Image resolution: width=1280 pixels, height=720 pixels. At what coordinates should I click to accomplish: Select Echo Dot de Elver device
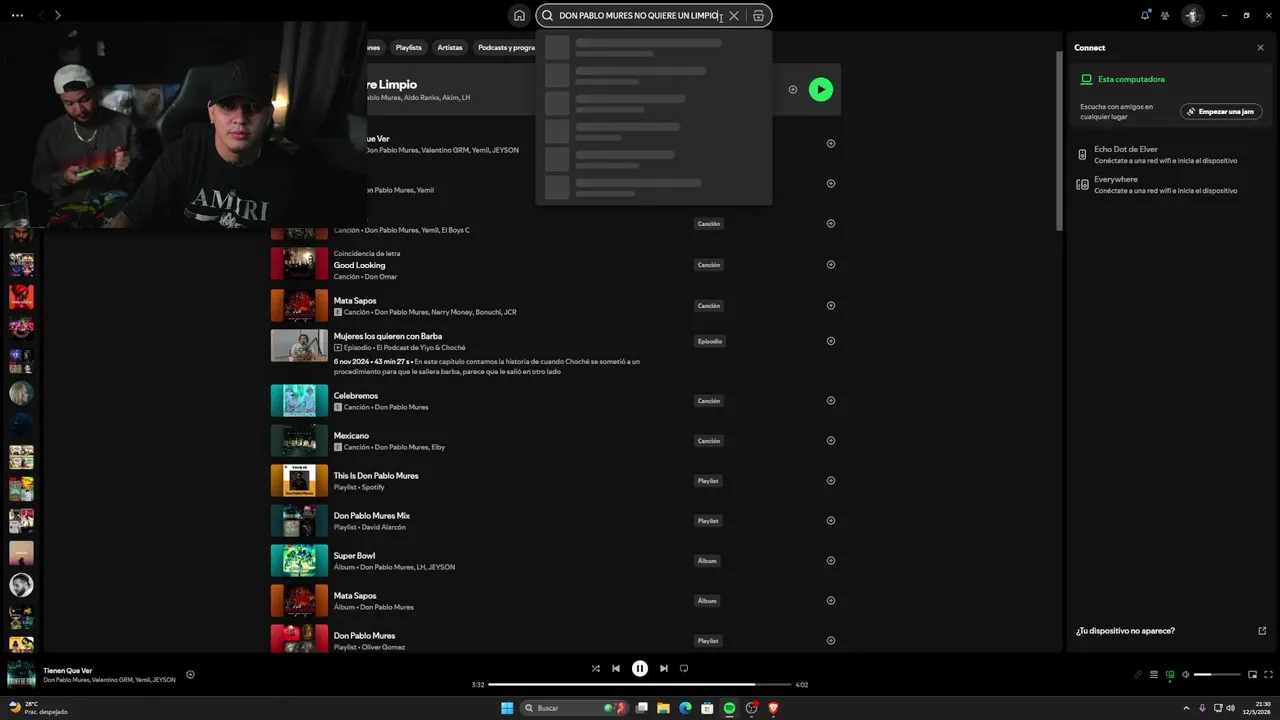[x=1157, y=154]
